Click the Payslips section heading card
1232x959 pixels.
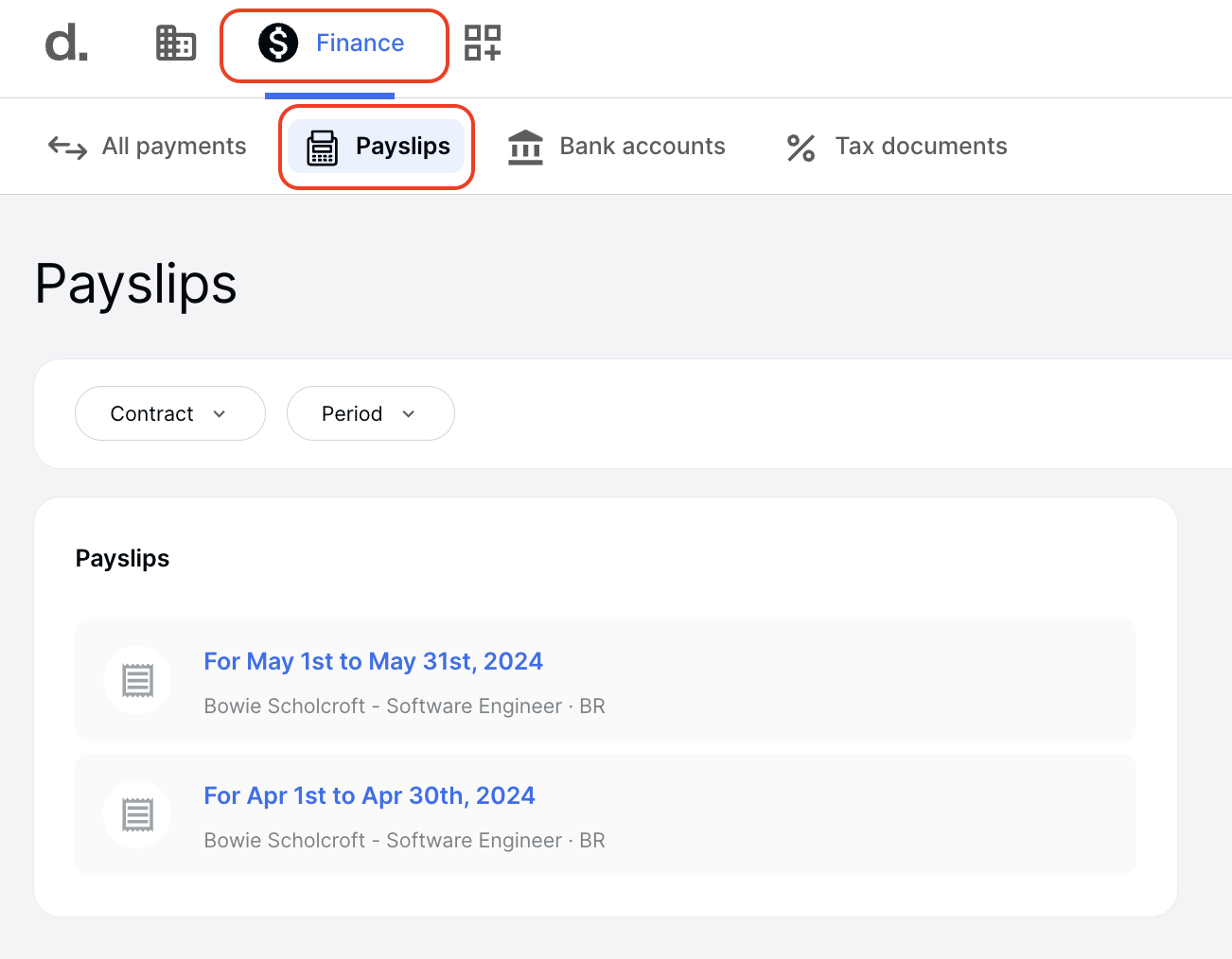click(122, 558)
